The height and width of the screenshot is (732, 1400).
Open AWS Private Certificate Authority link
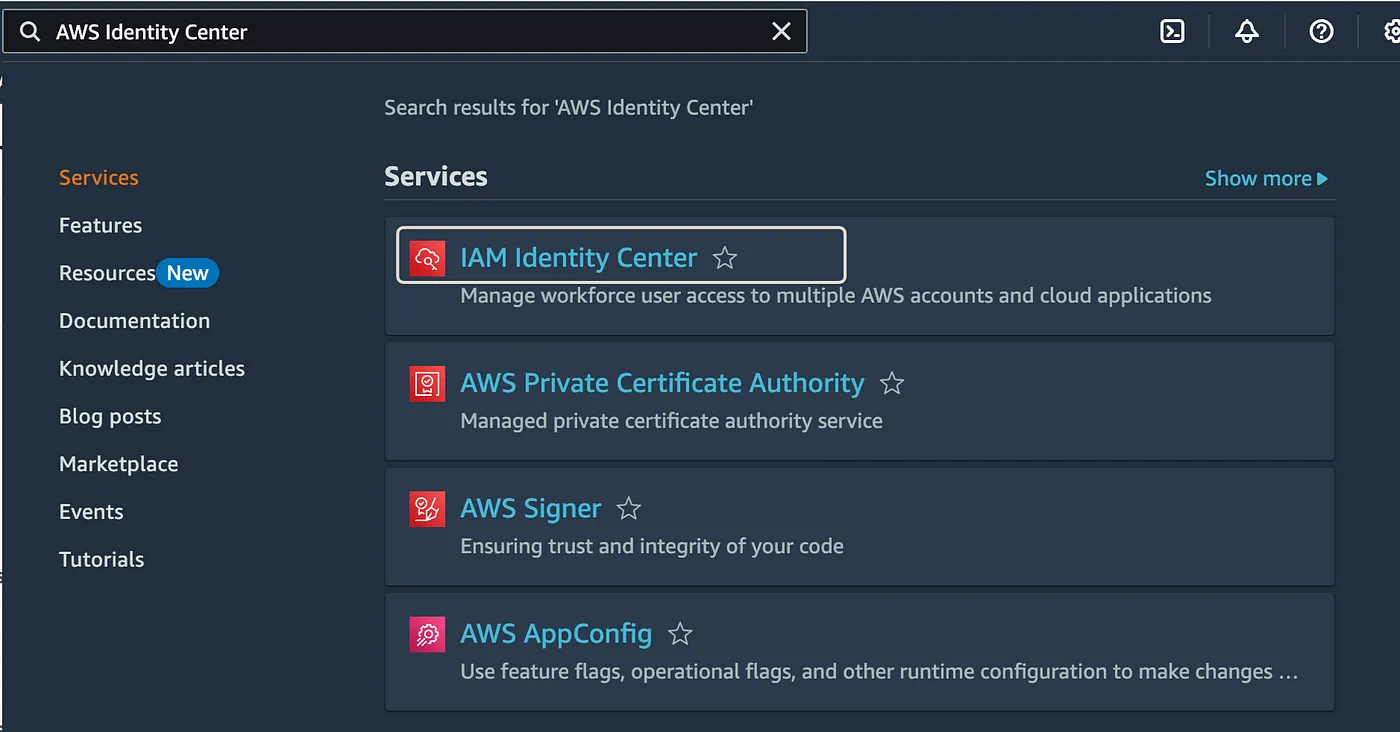[x=662, y=383]
